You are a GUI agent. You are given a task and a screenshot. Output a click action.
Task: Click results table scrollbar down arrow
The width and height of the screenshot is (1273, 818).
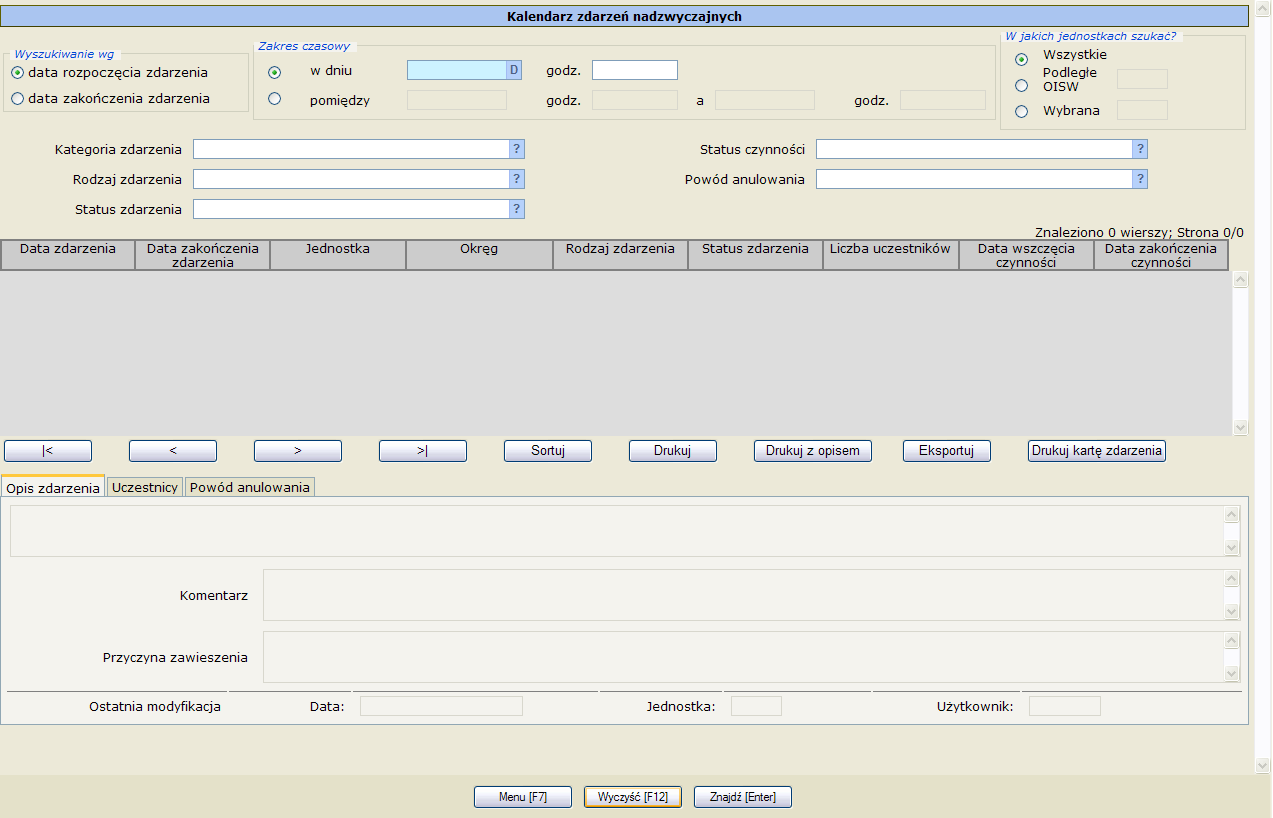[1241, 427]
